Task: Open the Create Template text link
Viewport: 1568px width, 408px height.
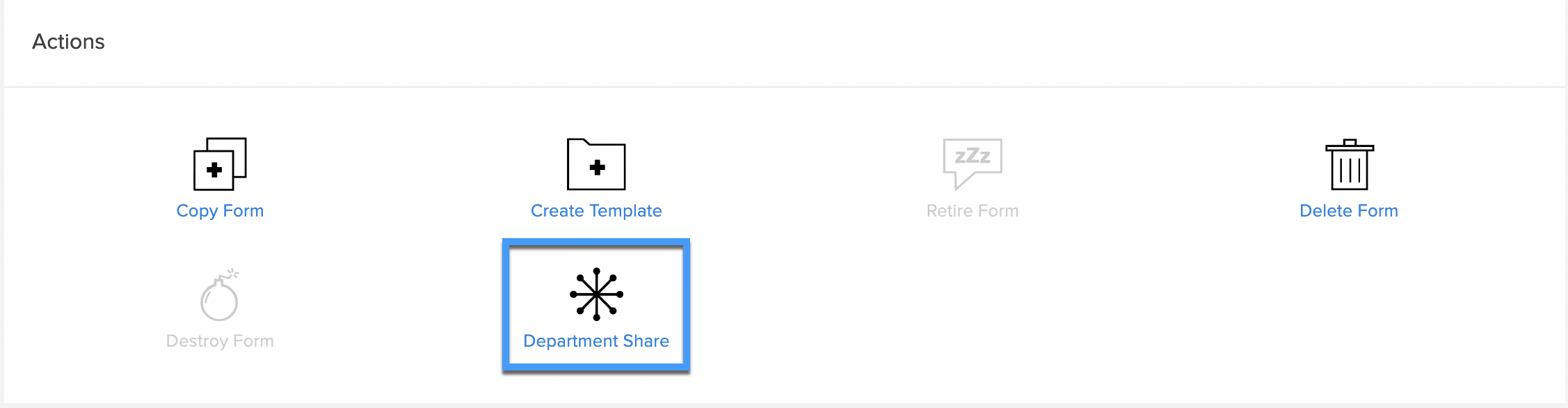Action: coord(596,211)
